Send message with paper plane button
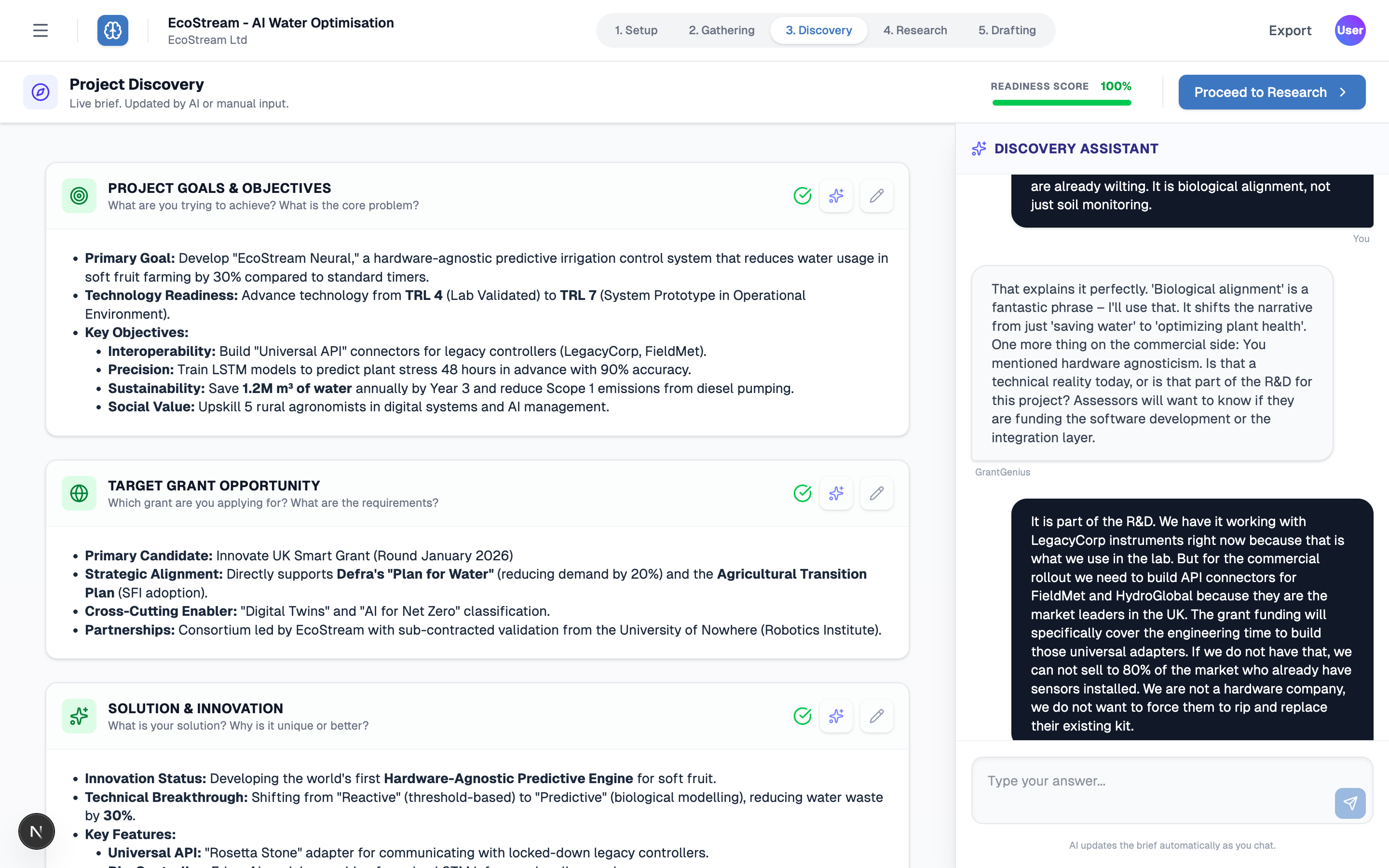The image size is (1389, 868). tap(1349, 802)
